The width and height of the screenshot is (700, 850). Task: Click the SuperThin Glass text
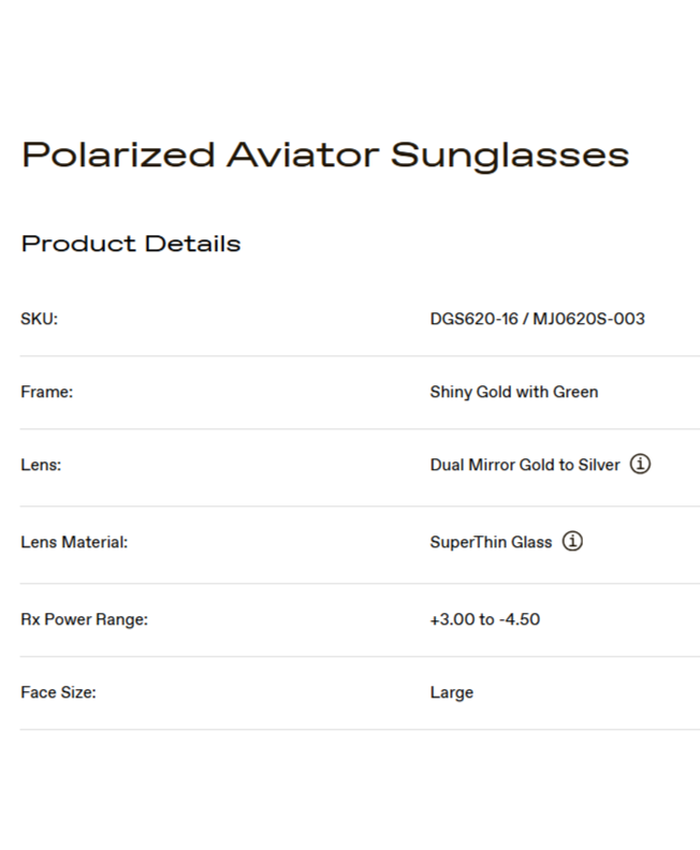[x=491, y=542]
